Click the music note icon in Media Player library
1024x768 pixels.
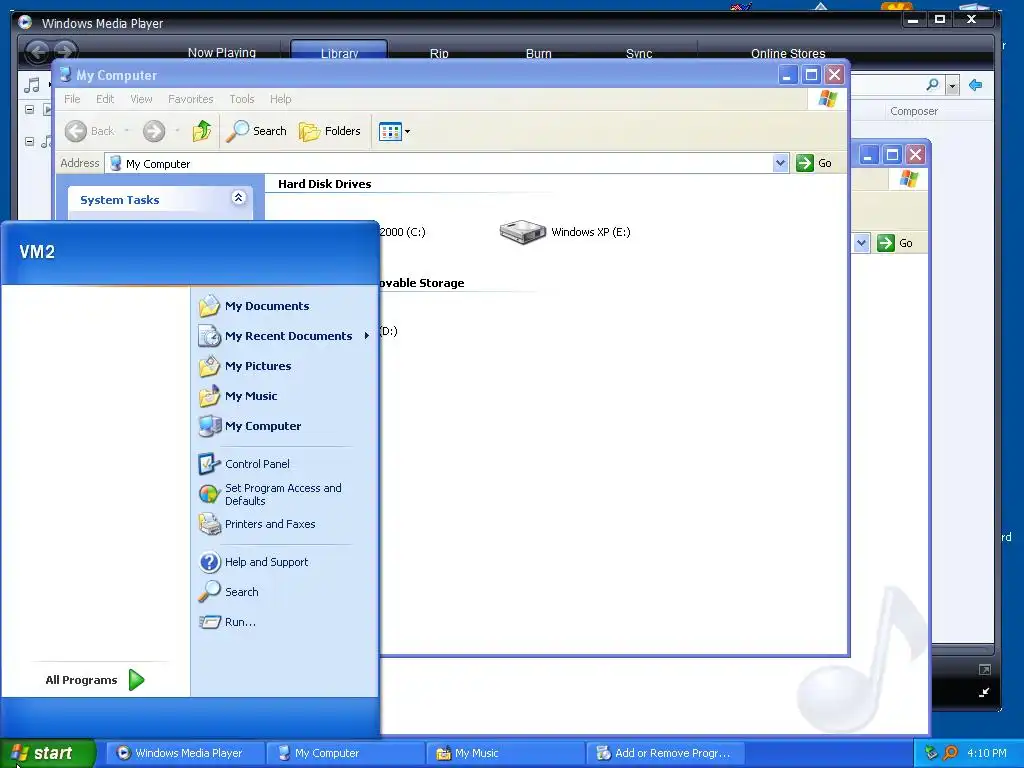[x=31, y=85]
